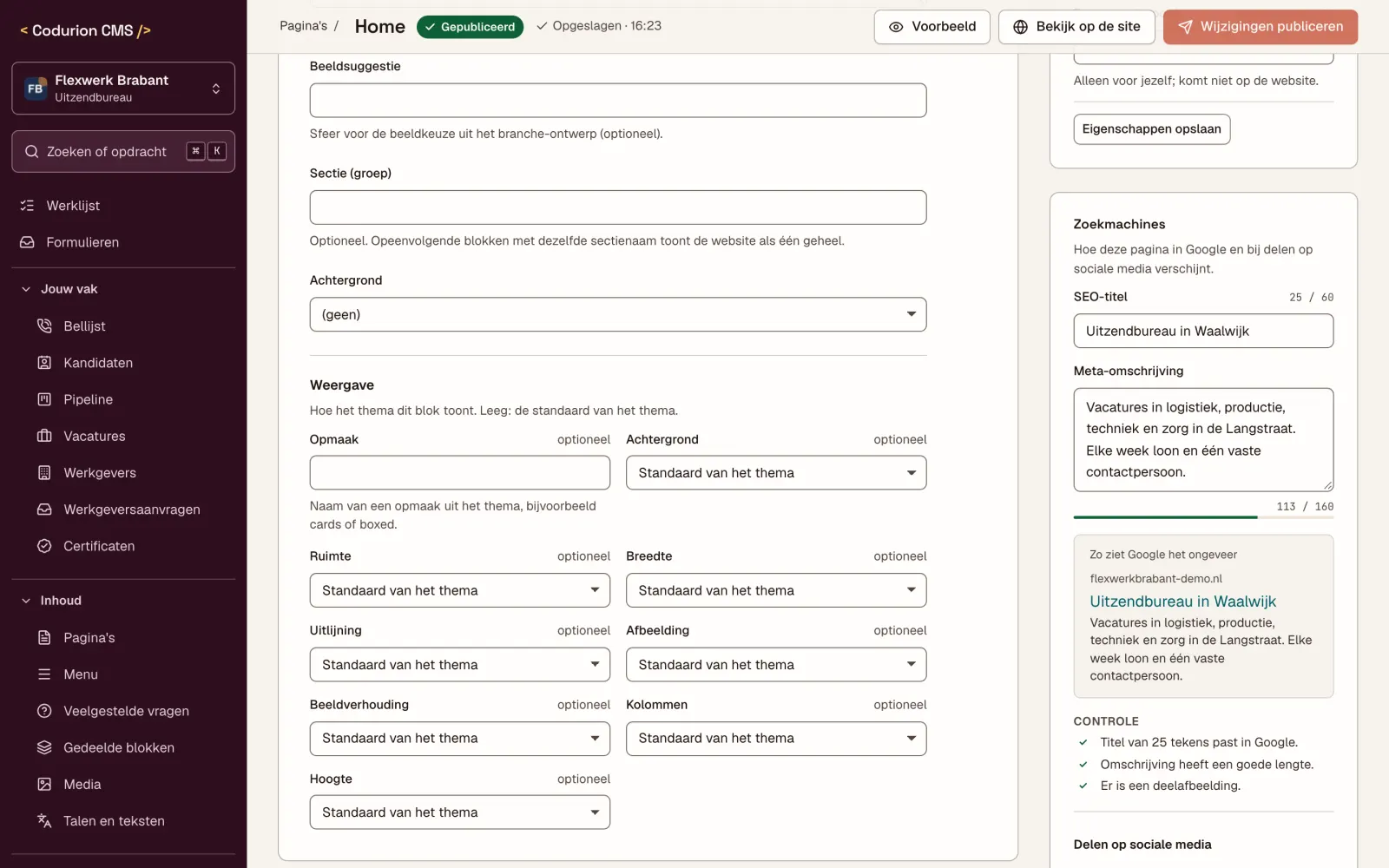This screenshot has width=1389, height=868.
Task: Click the Gepubliceerd status badge
Action: coord(470,27)
